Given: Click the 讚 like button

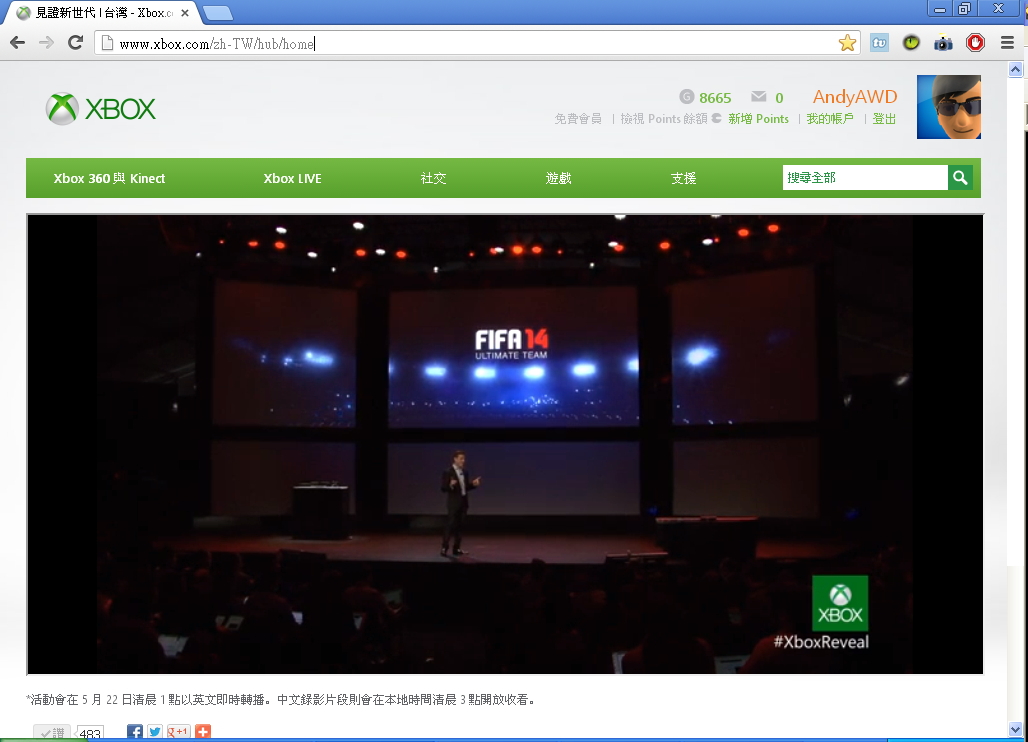Looking at the screenshot, I should click(x=52, y=733).
